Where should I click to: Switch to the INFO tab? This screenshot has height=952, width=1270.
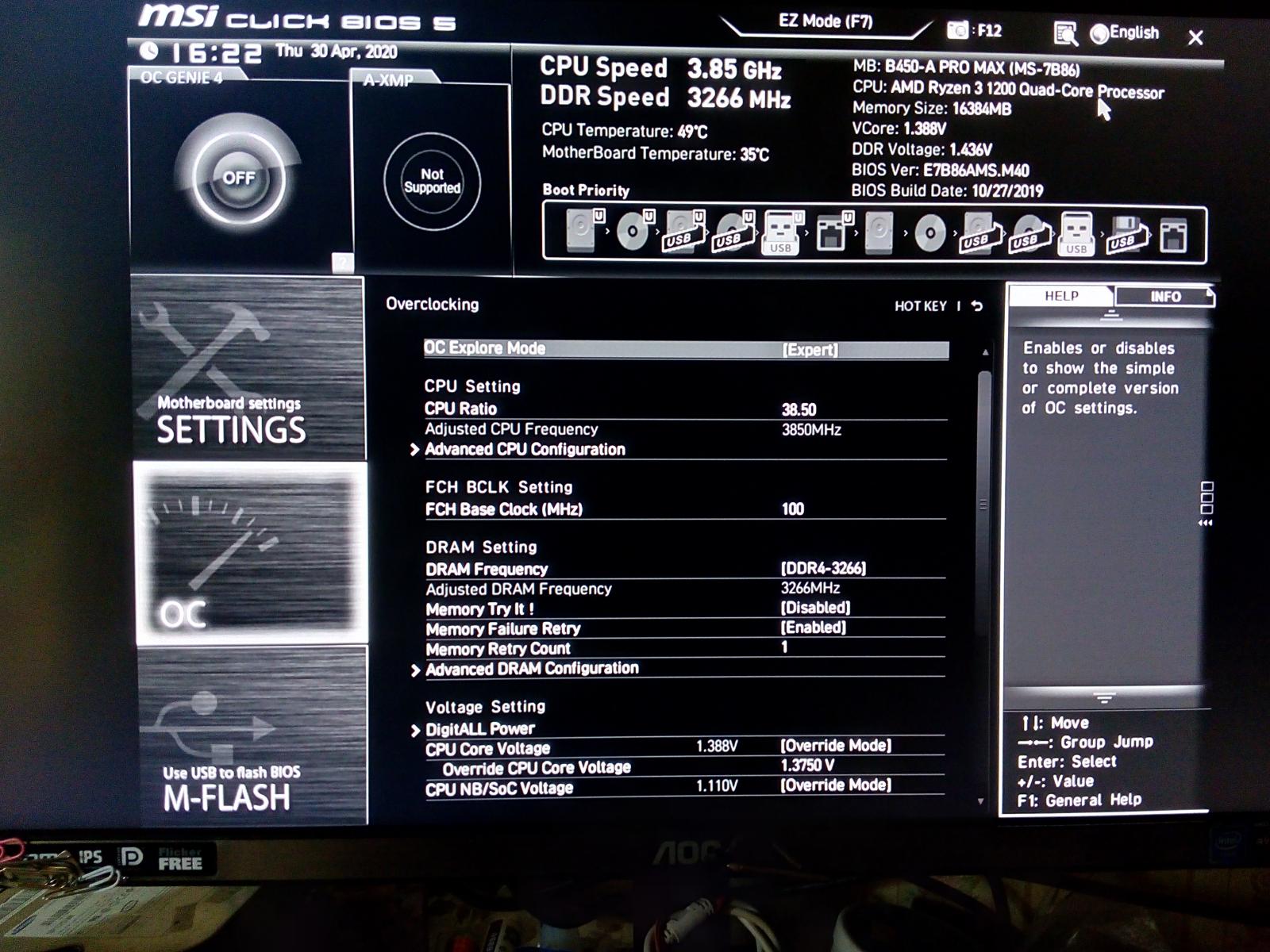coord(1165,297)
